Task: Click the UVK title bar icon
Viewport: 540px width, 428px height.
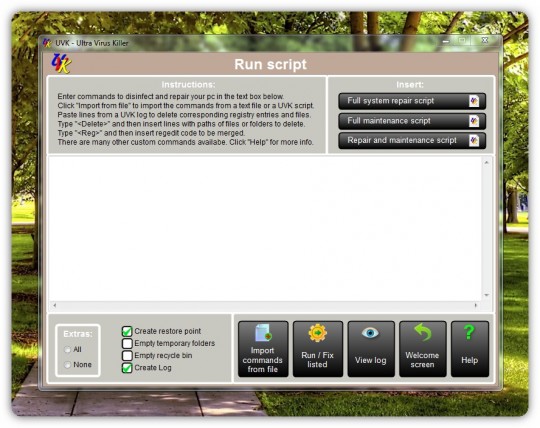Action: point(47,43)
